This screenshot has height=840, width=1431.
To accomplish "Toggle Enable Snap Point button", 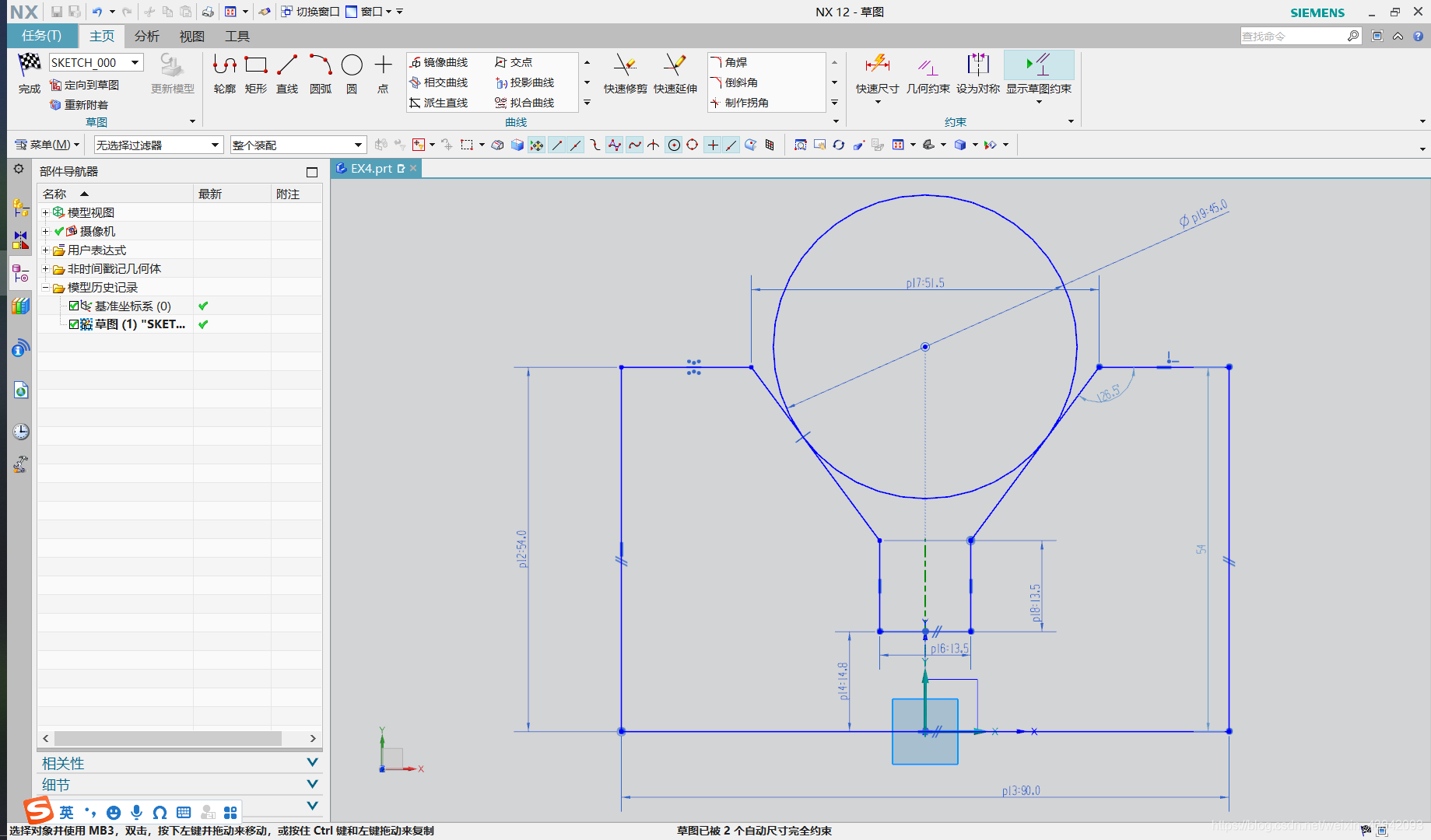I will pos(537,145).
